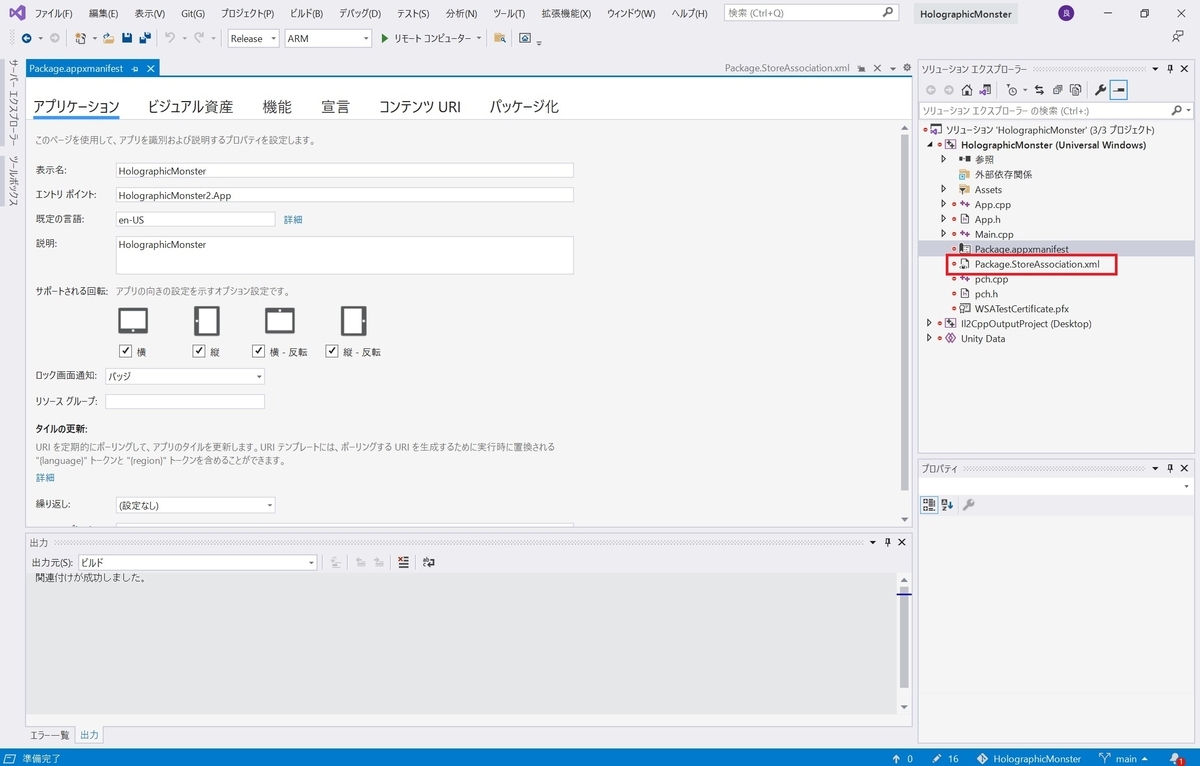Uncheck the 縦 - 反転 rotation checkbox
This screenshot has height=766, width=1200.
click(x=332, y=351)
